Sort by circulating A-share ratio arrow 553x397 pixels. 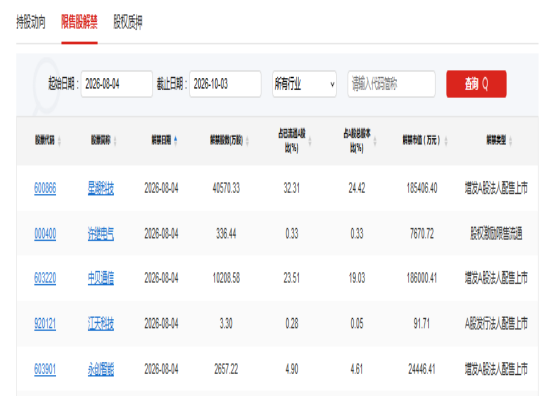310,141
